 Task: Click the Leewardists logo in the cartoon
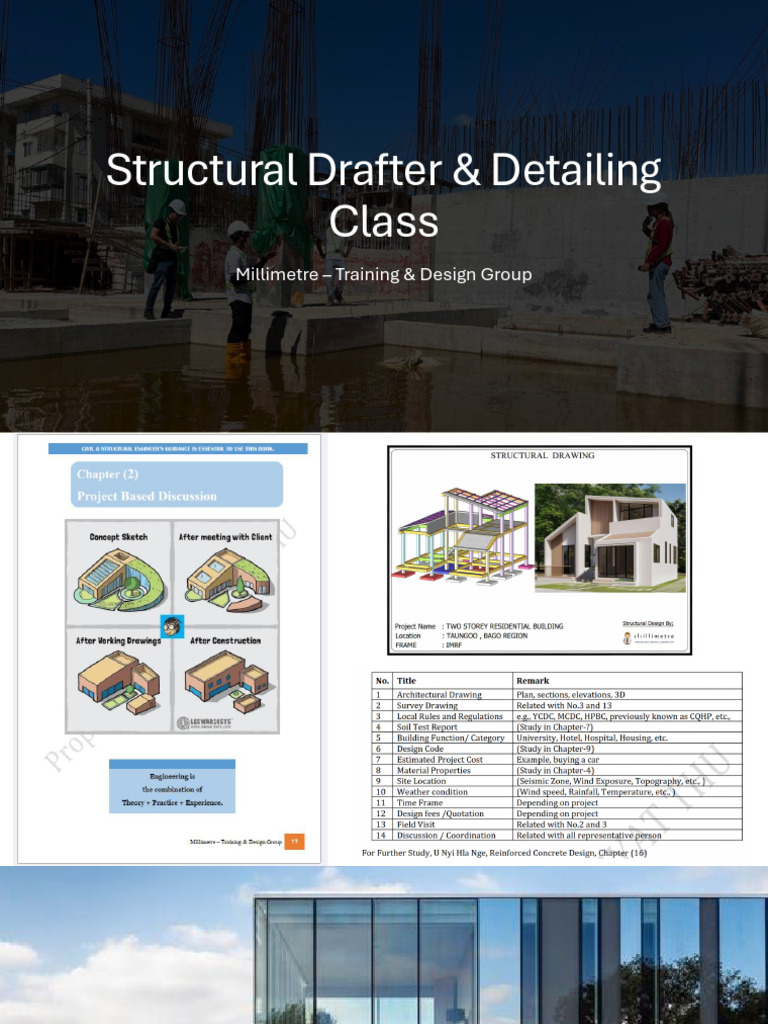(x=204, y=722)
